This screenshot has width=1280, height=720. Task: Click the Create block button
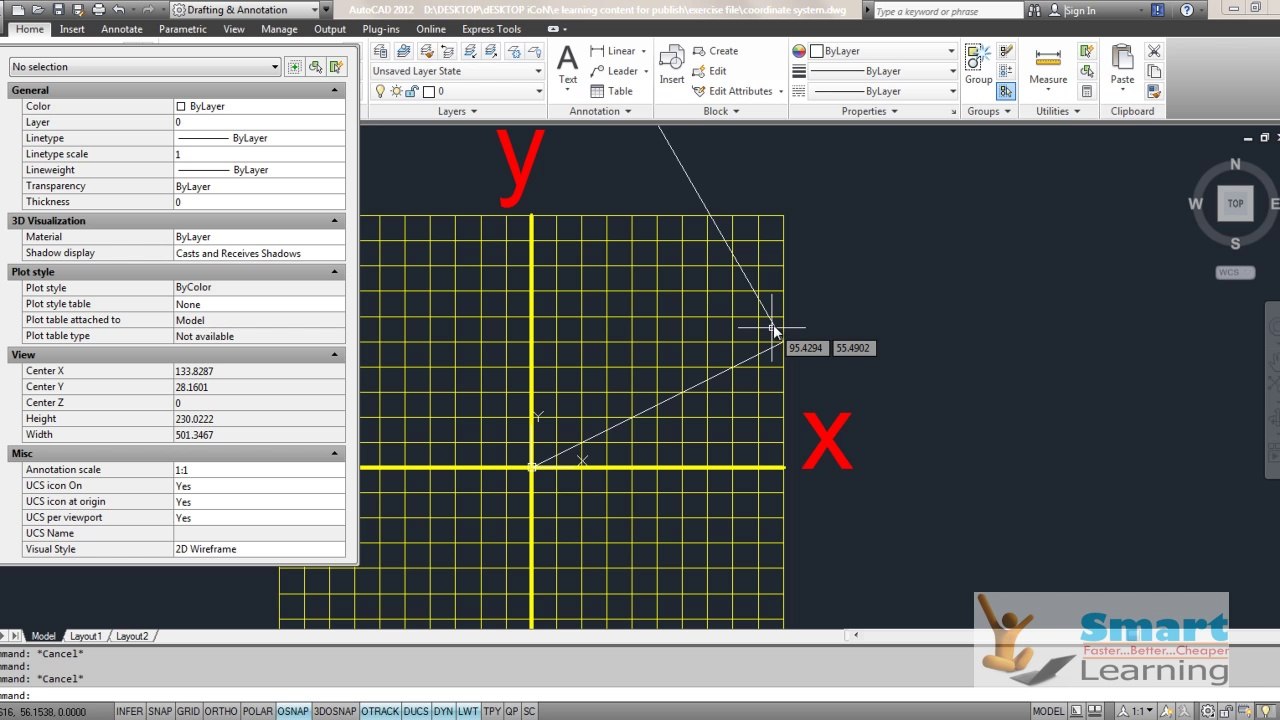pyautogui.click(x=716, y=51)
